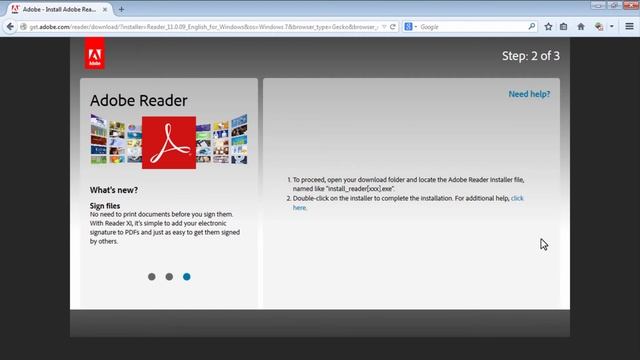Click the red Adobe Reader PDF icon
Screen dimensions: 640x360
169,142
